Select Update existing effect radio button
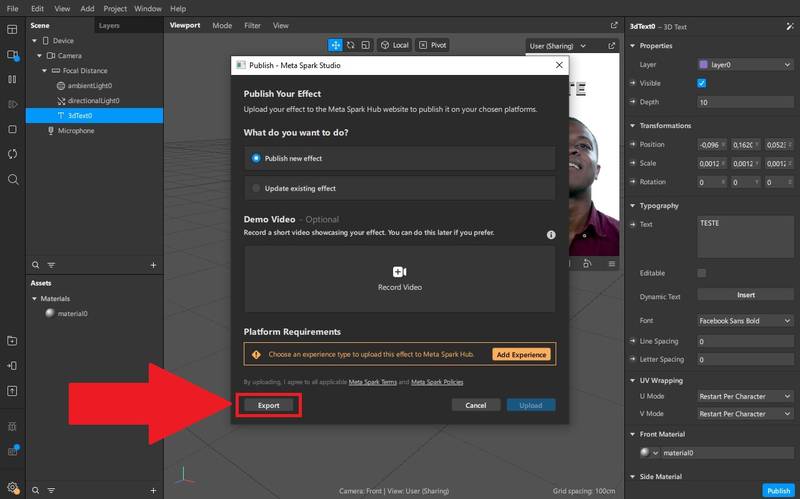 (x=256, y=188)
